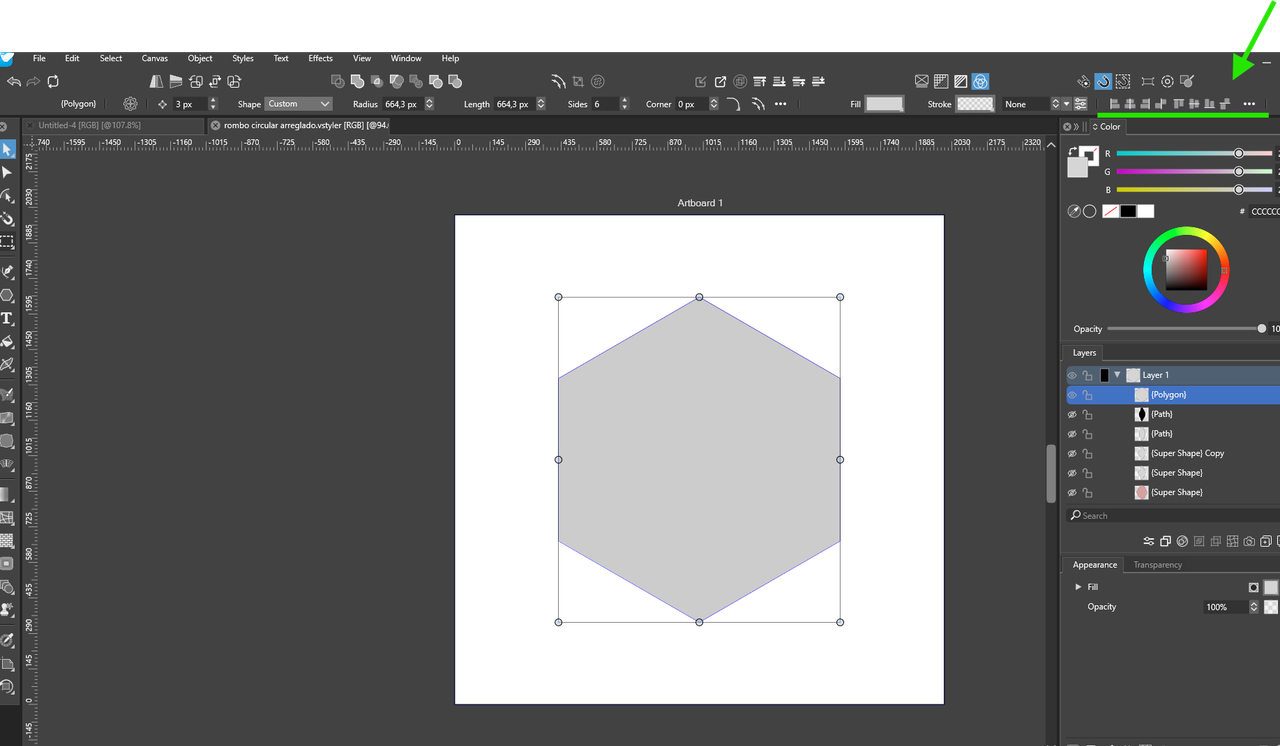Switch to the Transparency tab
Image resolution: width=1280 pixels, height=746 pixels.
[1158, 565]
